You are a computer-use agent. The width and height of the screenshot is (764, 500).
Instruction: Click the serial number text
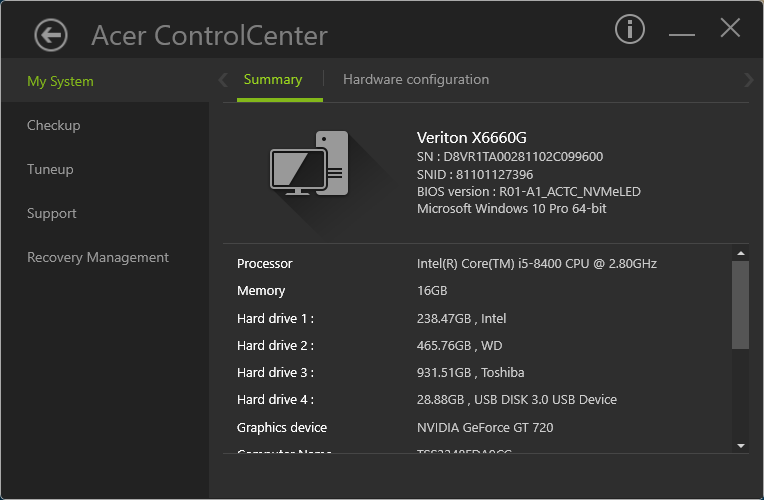click(510, 157)
